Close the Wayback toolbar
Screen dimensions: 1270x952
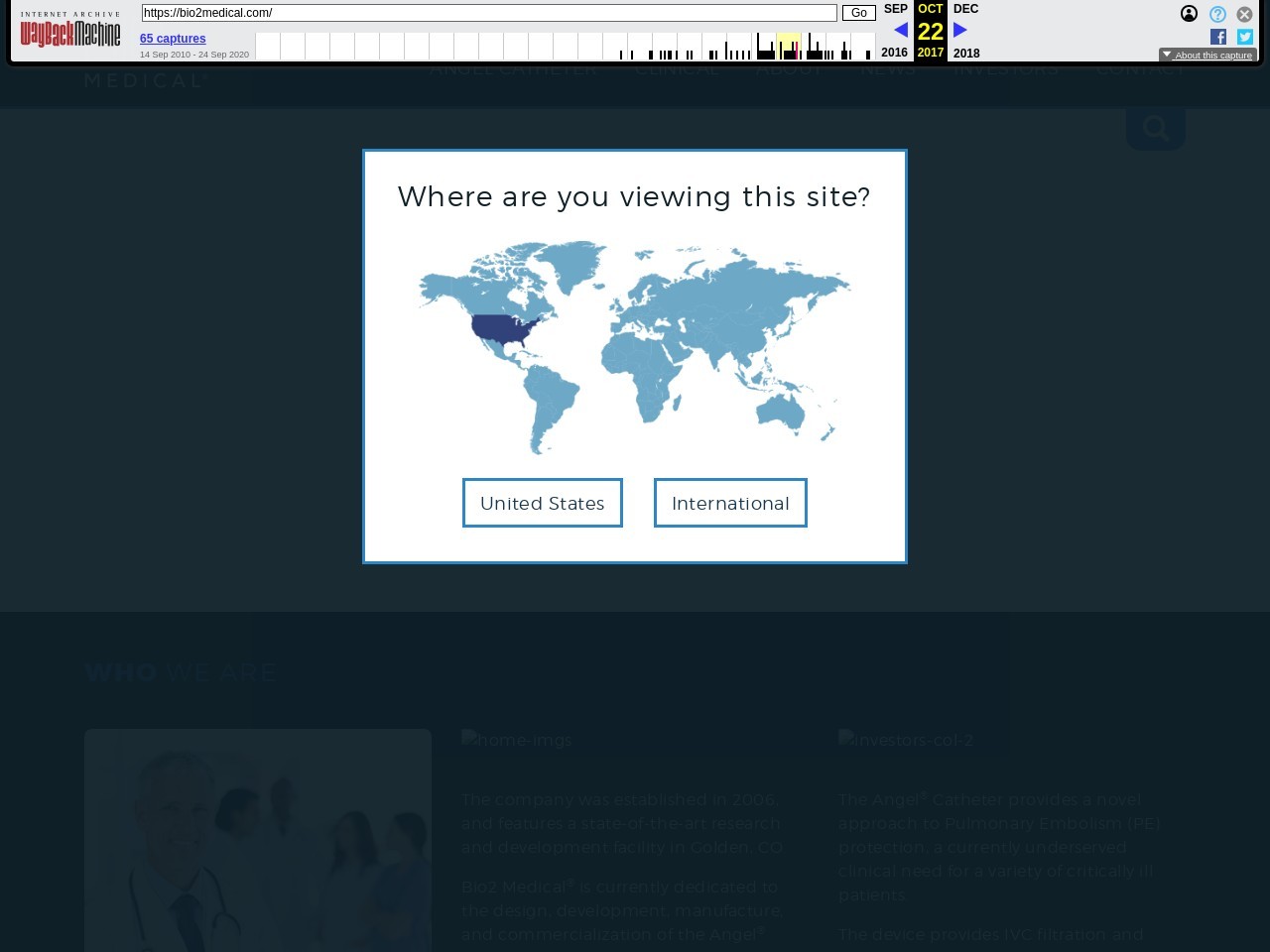[1244, 14]
